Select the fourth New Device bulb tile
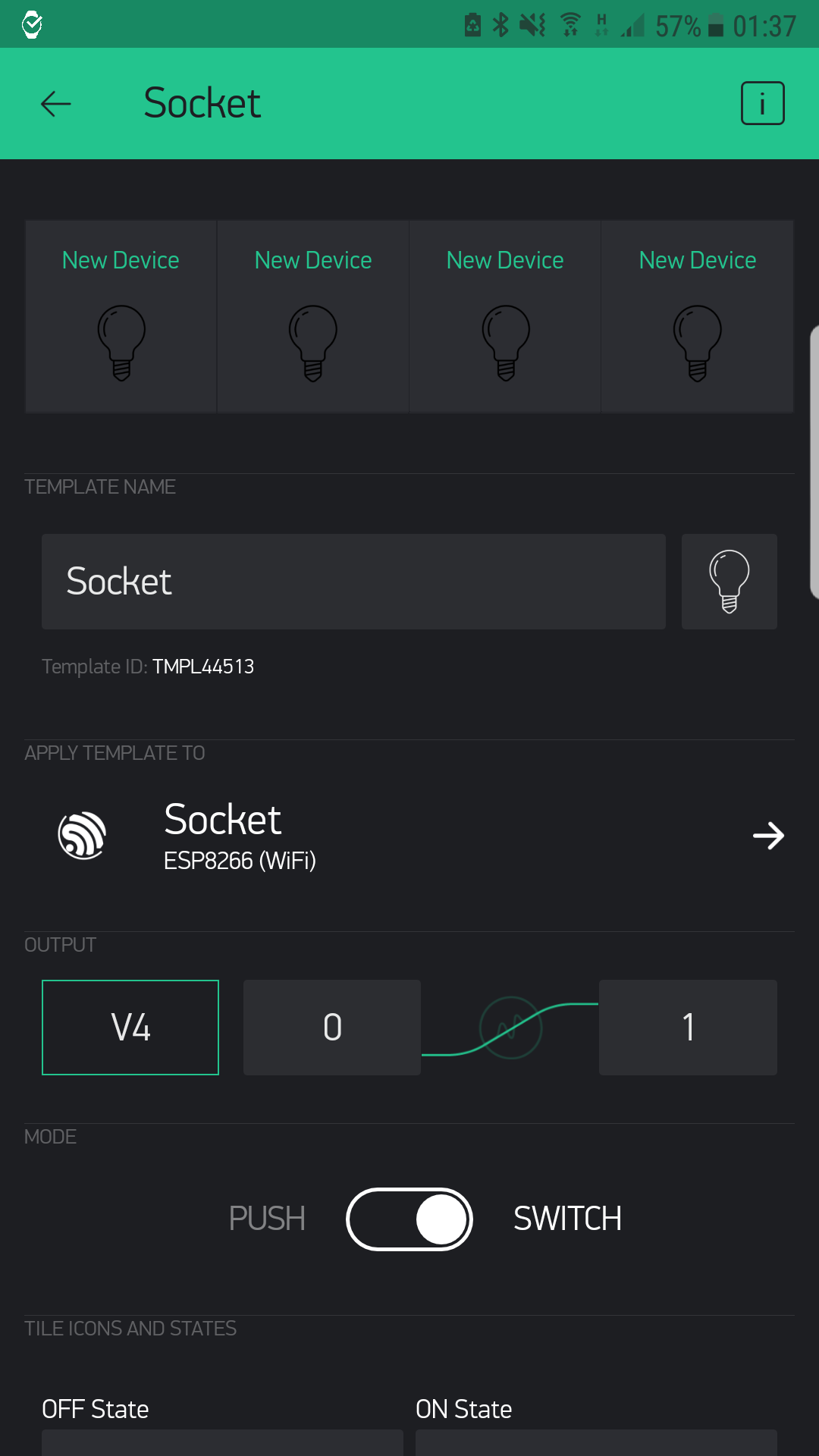Image resolution: width=819 pixels, height=1456 pixels. [x=698, y=317]
